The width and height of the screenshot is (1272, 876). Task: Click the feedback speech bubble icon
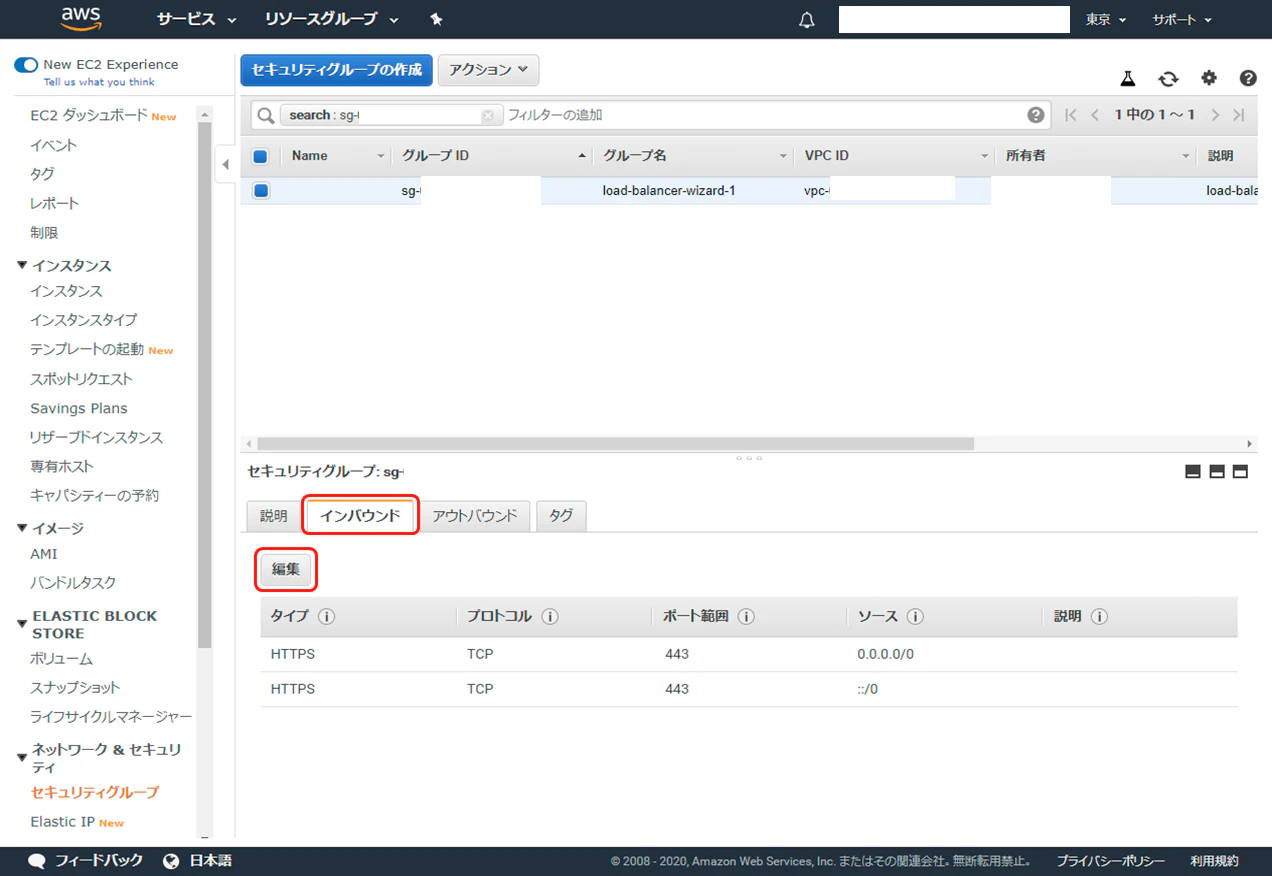[37, 861]
